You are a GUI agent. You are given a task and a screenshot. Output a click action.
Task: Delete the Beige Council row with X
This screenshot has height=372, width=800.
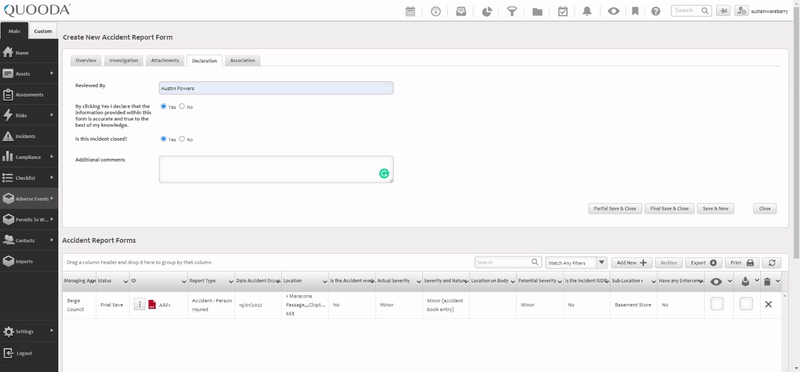click(x=768, y=304)
